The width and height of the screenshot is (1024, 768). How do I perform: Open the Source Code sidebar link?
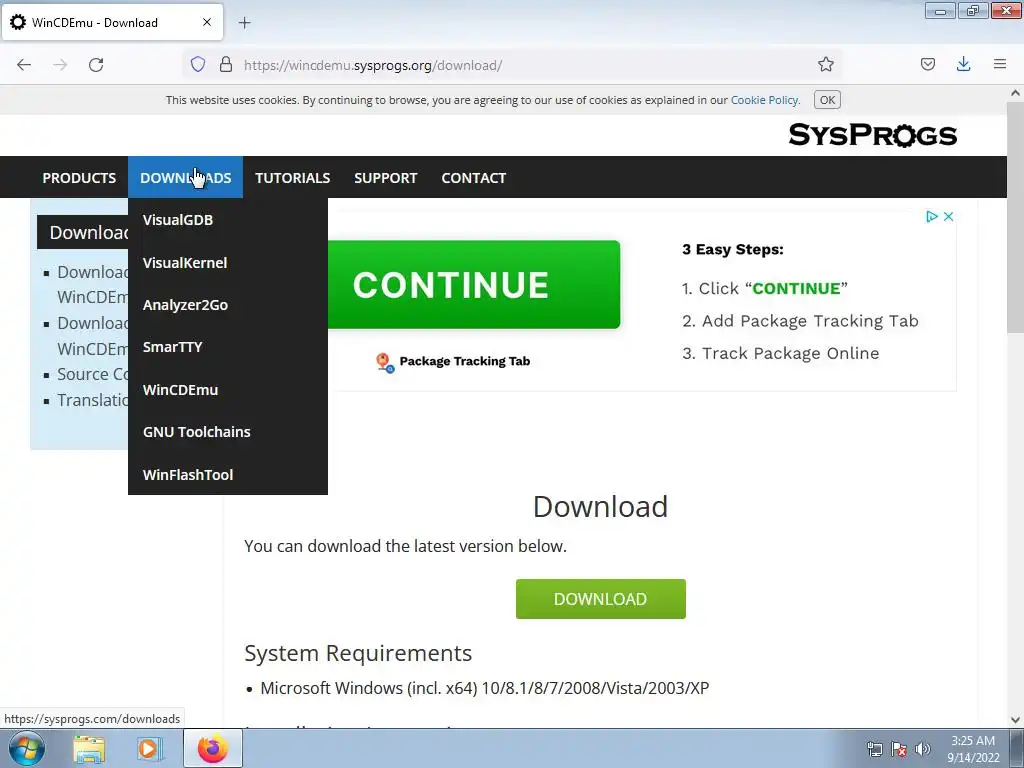92,374
